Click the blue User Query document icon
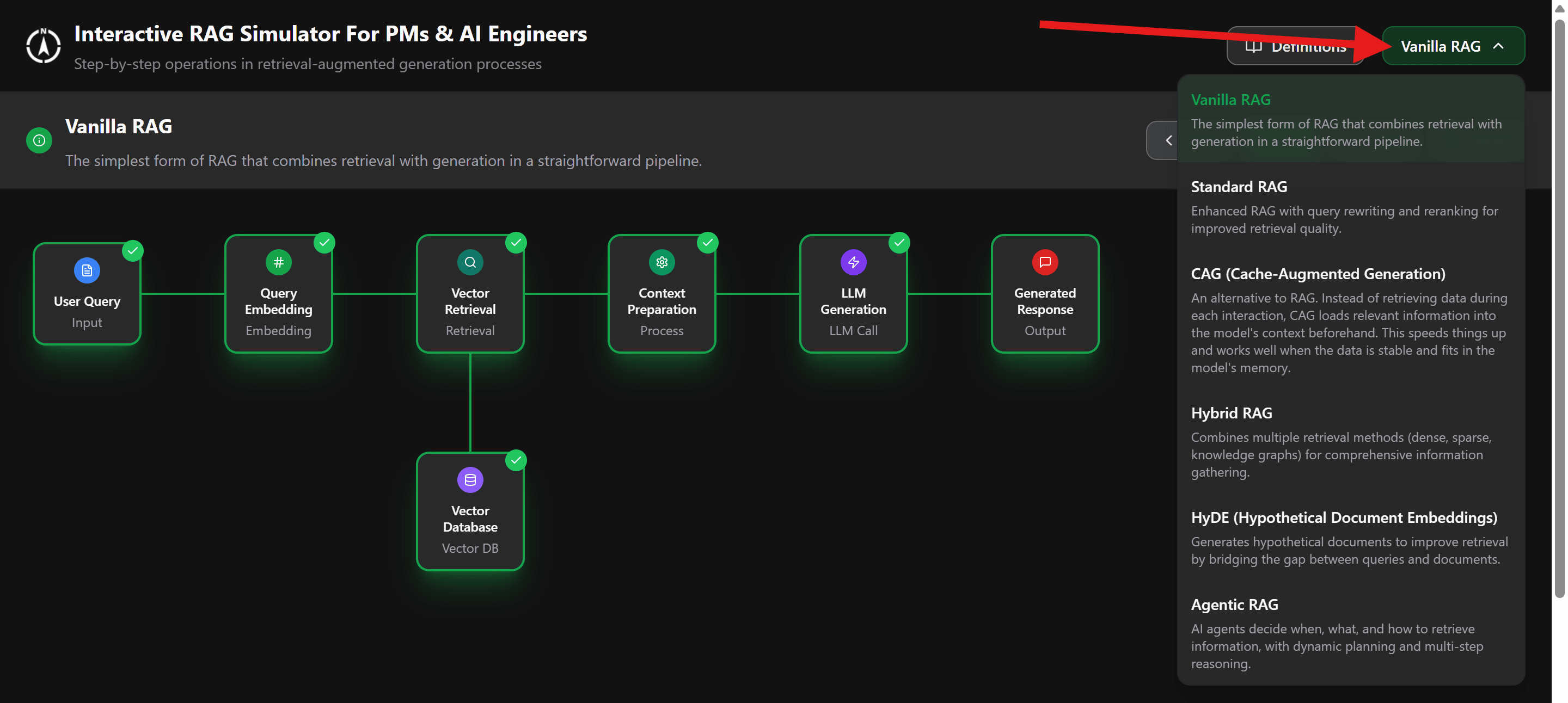Image resolution: width=1568 pixels, height=703 pixels. tap(87, 270)
